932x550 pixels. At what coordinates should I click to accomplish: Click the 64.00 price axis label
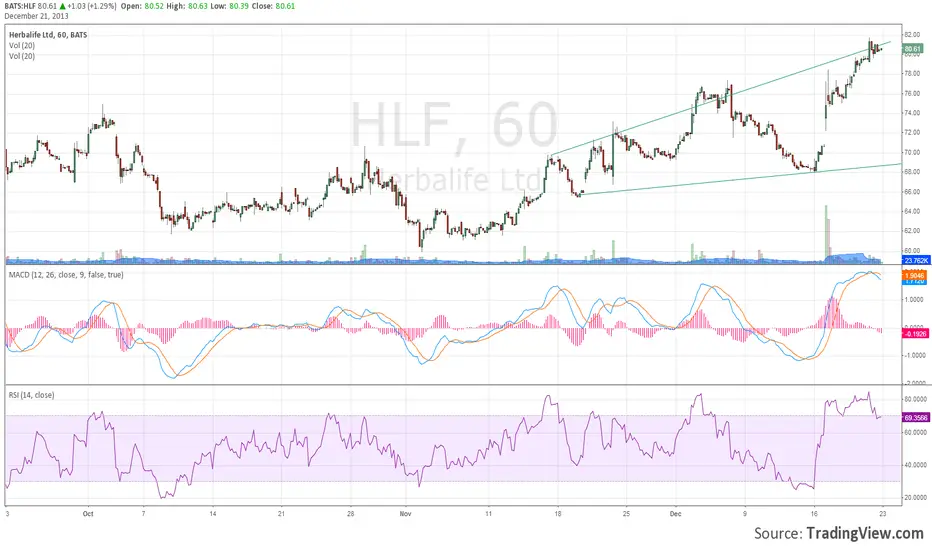(x=912, y=211)
